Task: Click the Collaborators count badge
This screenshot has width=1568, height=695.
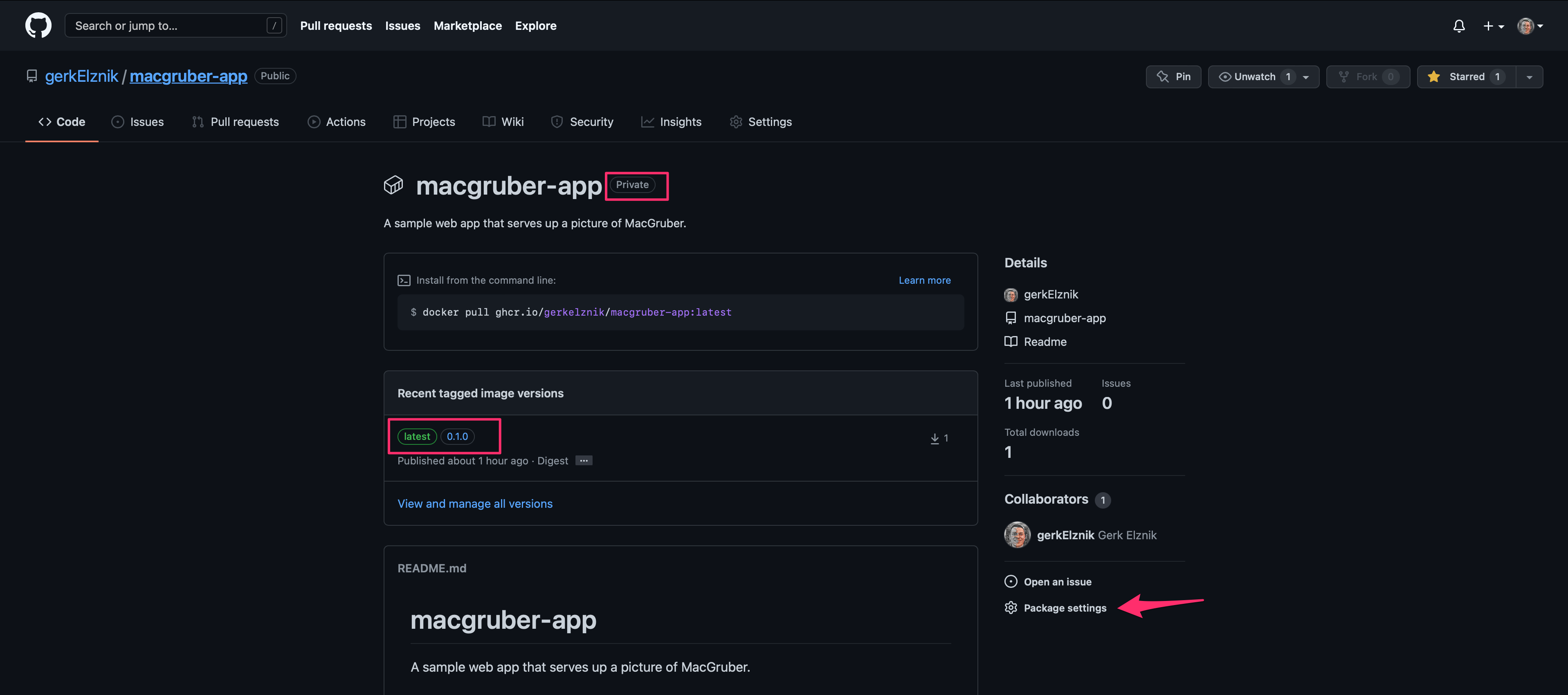Action: (1102, 500)
